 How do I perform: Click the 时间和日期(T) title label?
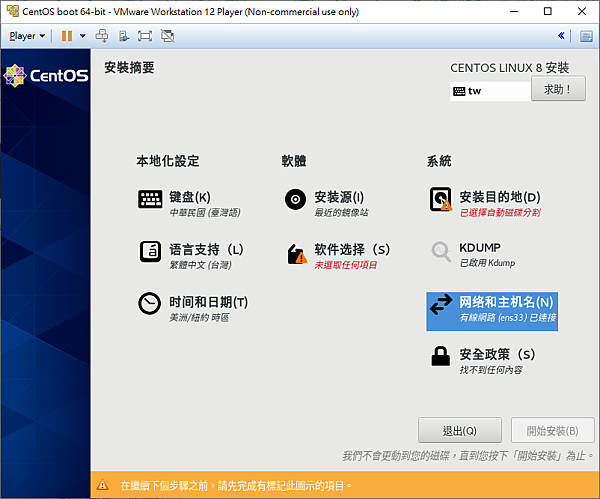point(209,302)
